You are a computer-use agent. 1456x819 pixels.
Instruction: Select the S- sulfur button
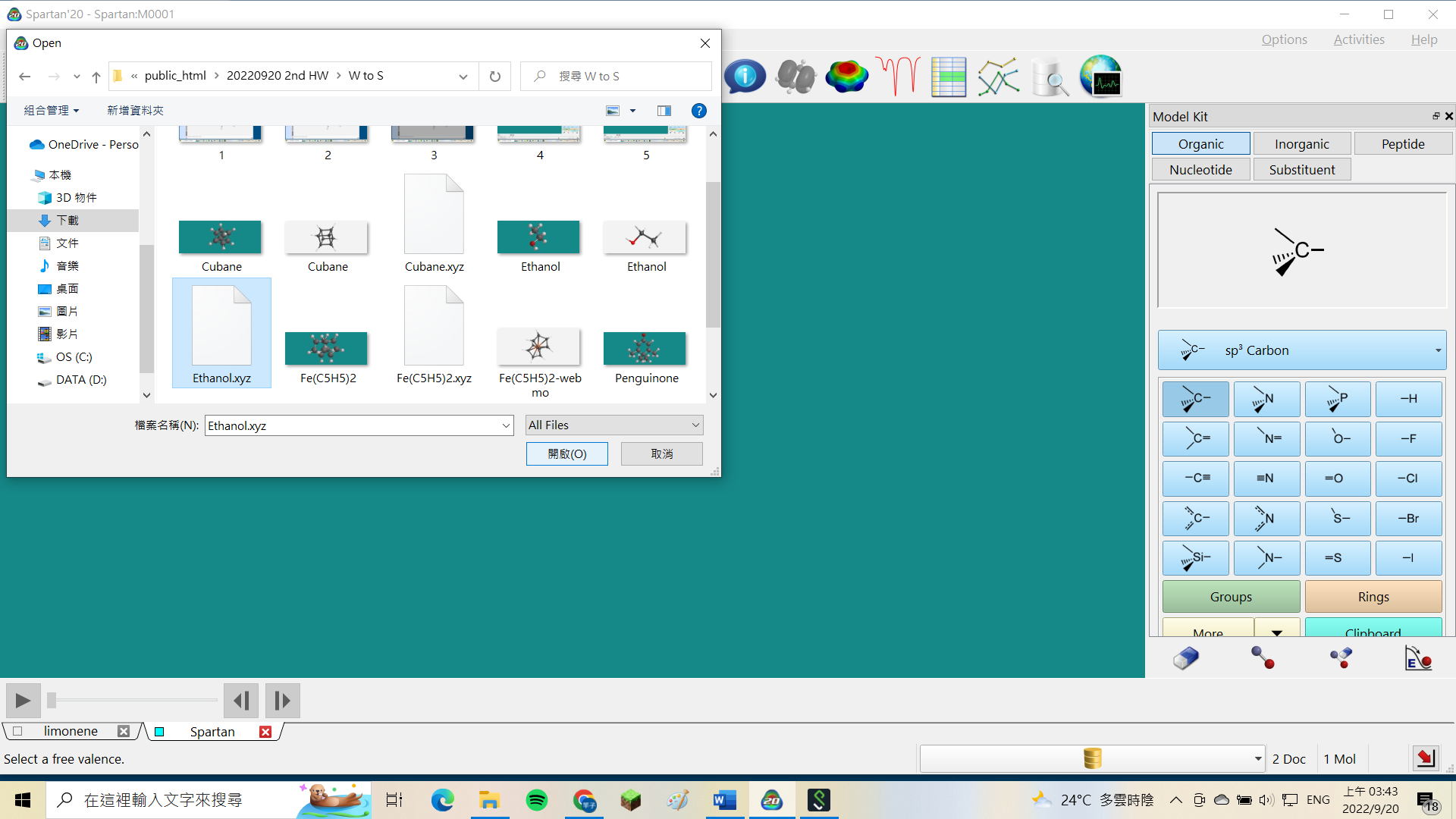coord(1338,519)
